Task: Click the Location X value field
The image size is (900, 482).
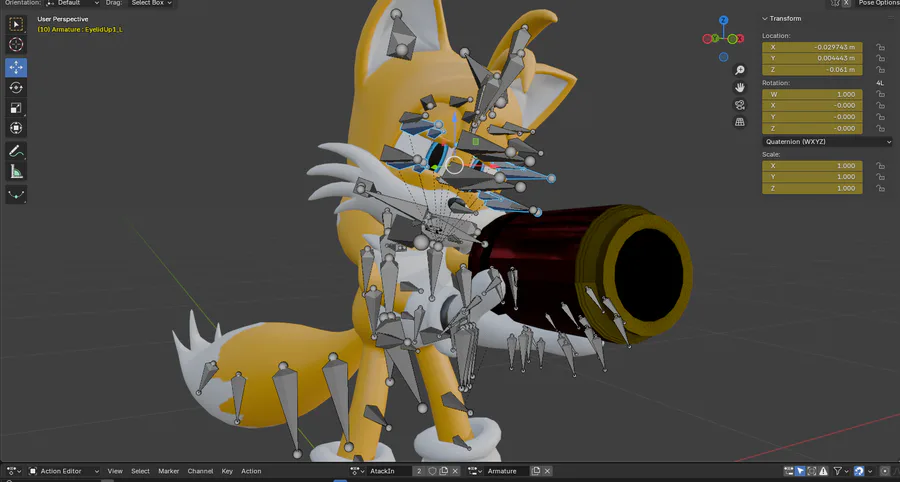Action: (x=812, y=47)
